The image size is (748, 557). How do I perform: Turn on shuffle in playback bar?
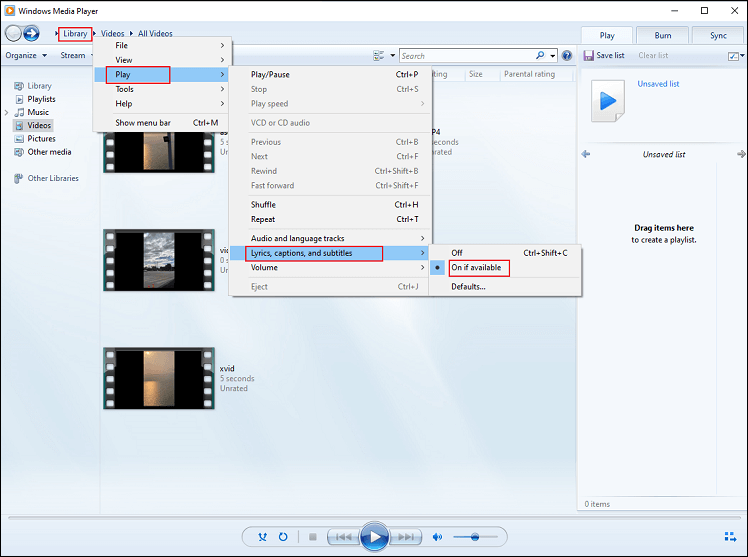pos(262,537)
